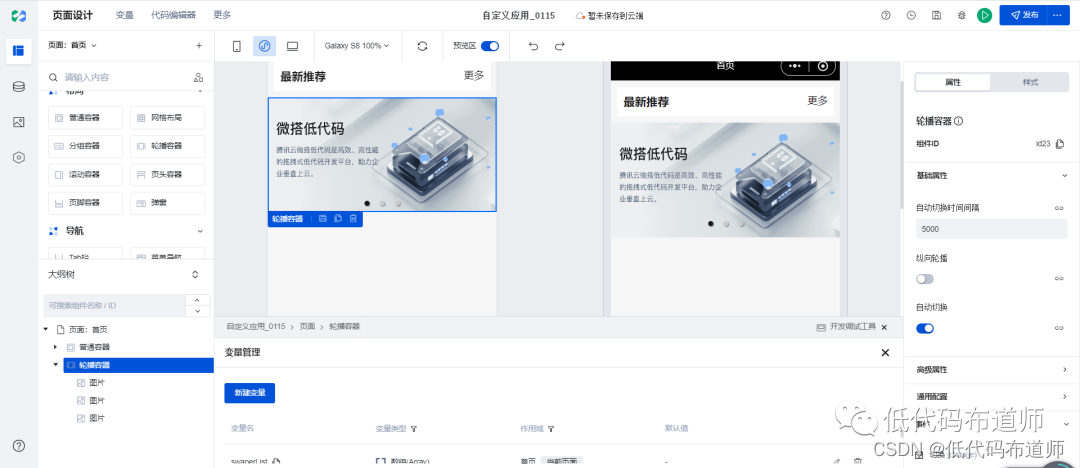The image size is (1080, 468).
Task: Click the refresh canvas icon
Action: pyautogui.click(x=422, y=46)
